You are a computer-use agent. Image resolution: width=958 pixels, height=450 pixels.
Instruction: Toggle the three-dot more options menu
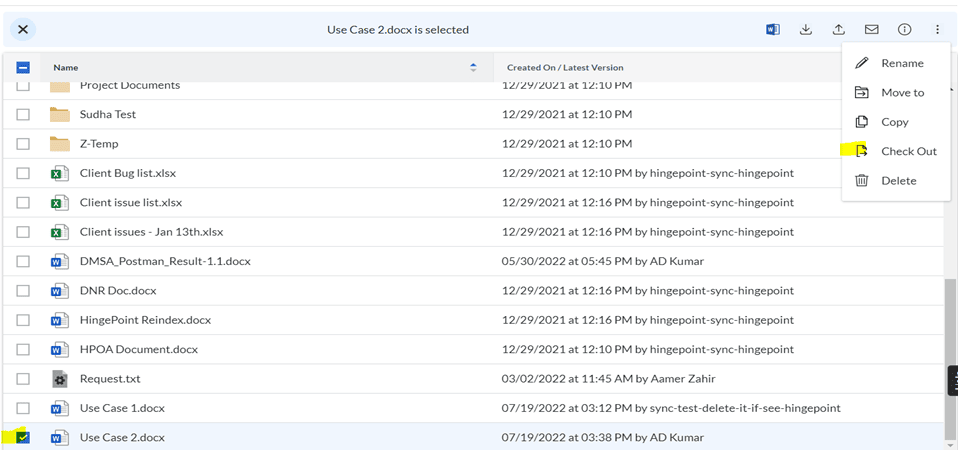[937, 29]
